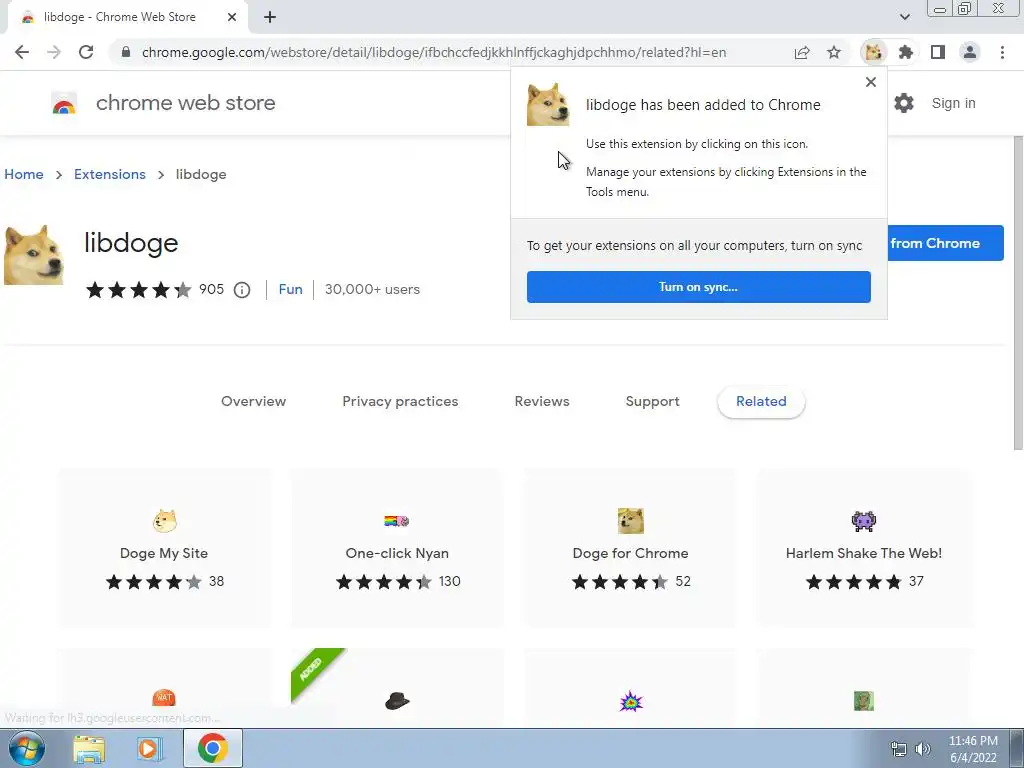Open Windows Media Player from taskbar

pyautogui.click(x=149, y=749)
